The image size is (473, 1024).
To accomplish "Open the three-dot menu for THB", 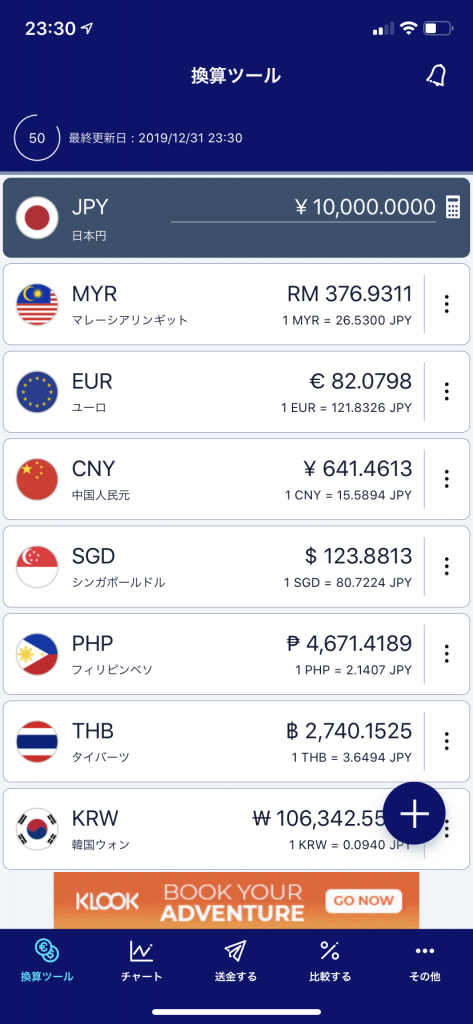I will 447,741.
